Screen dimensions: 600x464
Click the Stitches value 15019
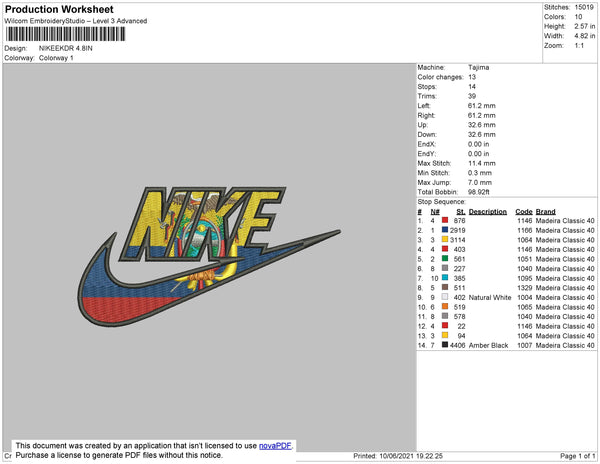coord(584,7)
